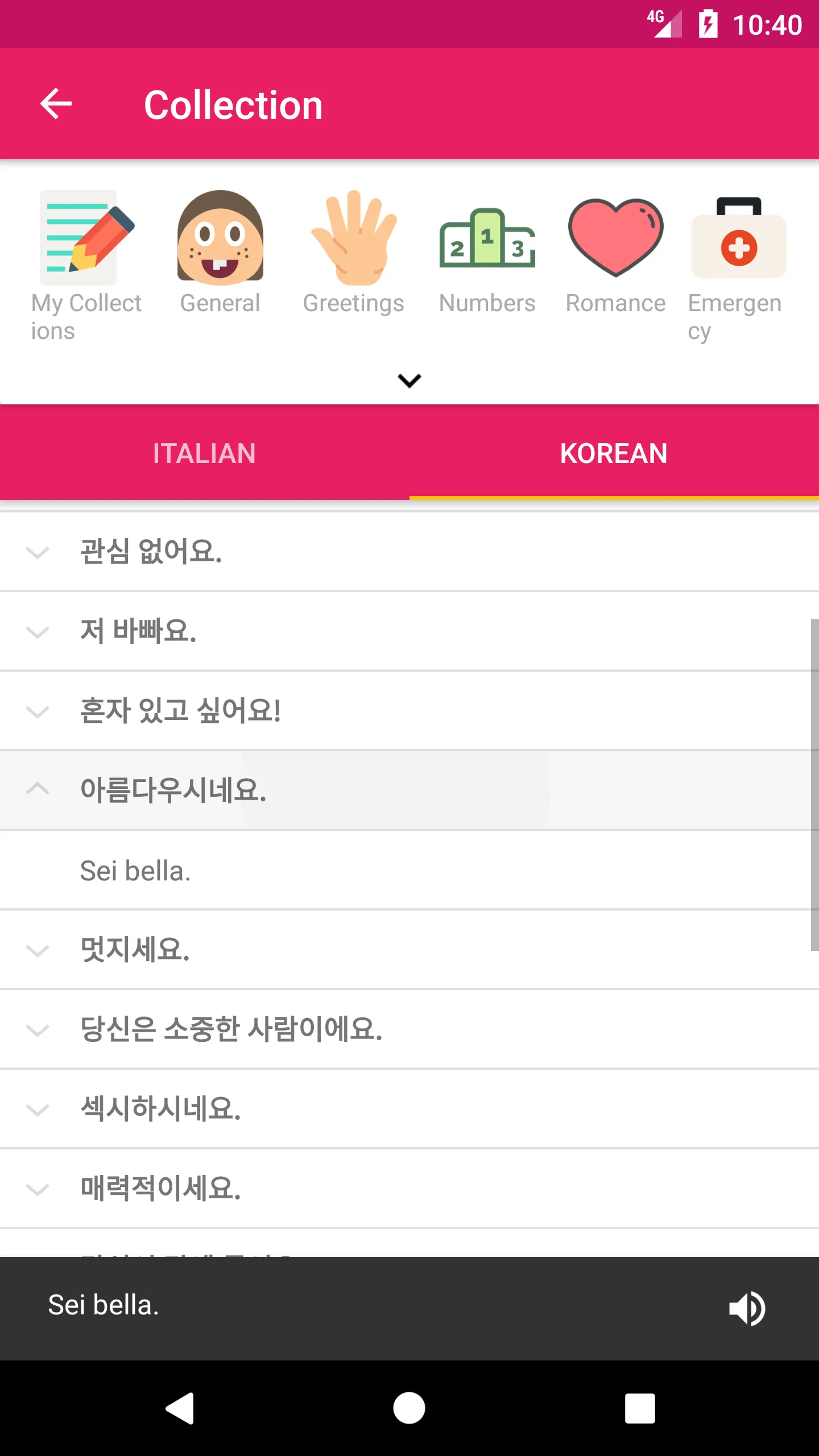Image resolution: width=819 pixels, height=1456 pixels.
Task: Tap the 섹시하시네요 phrase text
Action: click(161, 1109)
